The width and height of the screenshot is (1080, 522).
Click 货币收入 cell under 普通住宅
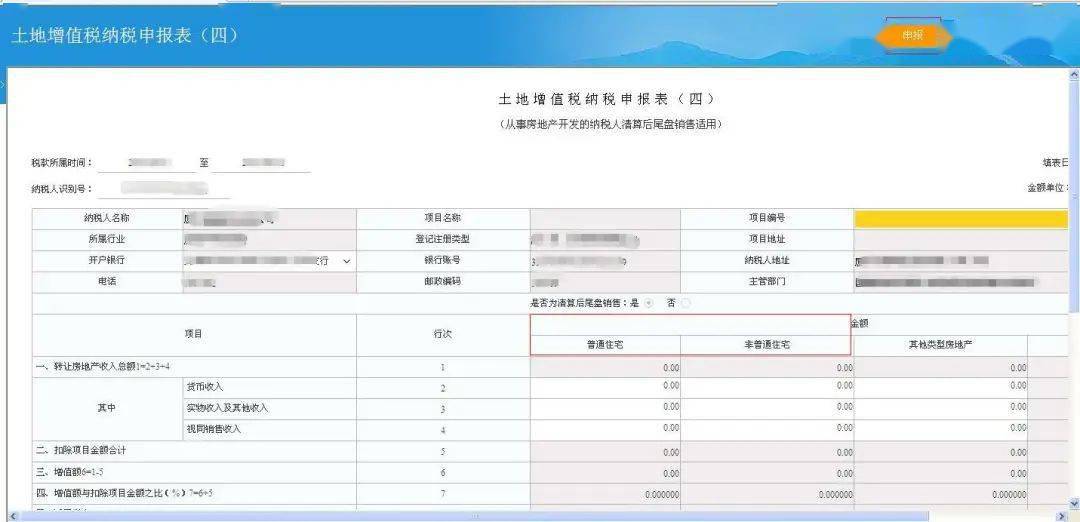coord(605,388)
